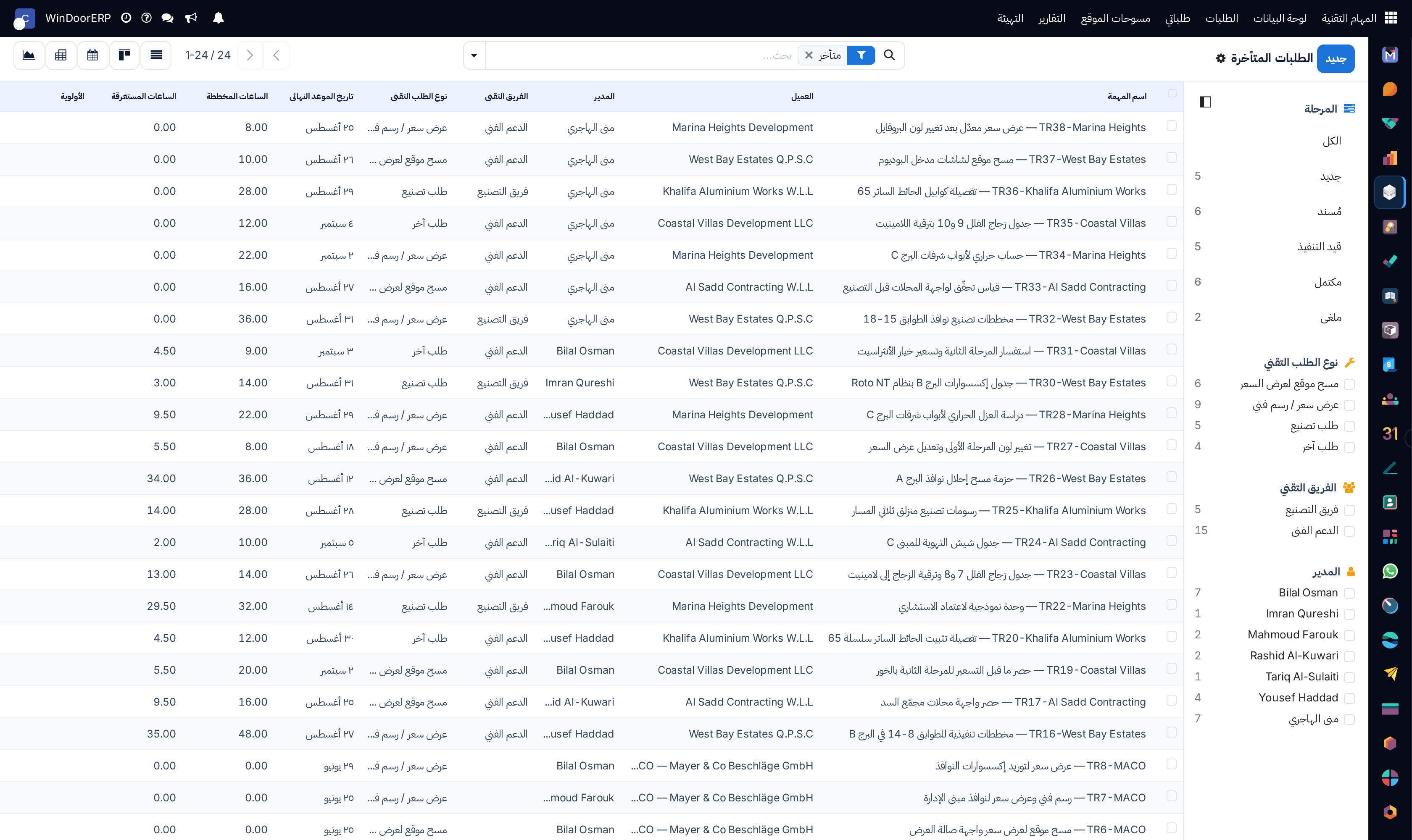Open the bar chart Sales app icon
The height and width of the screenshot is (840, 1412).
point(1390,158)
